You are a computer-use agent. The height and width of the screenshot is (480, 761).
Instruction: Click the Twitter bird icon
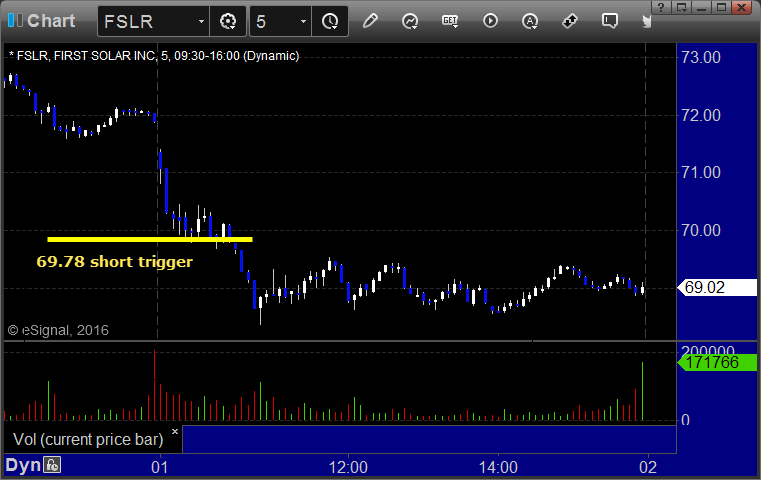(x=646, y=21)
